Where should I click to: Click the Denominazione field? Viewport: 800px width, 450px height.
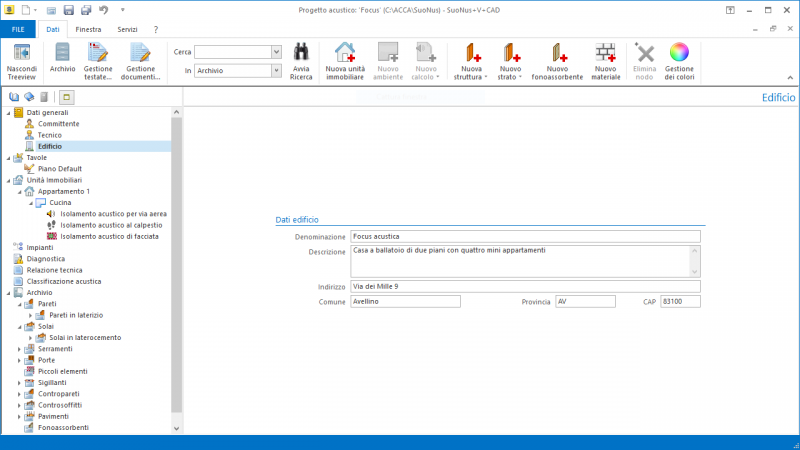[x=525, y=236]
